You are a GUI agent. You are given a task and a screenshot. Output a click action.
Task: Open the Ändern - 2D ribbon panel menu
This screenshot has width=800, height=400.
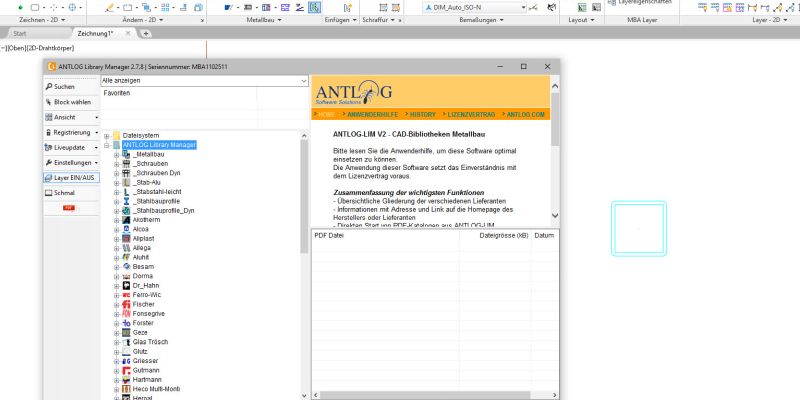click(143, 20)
